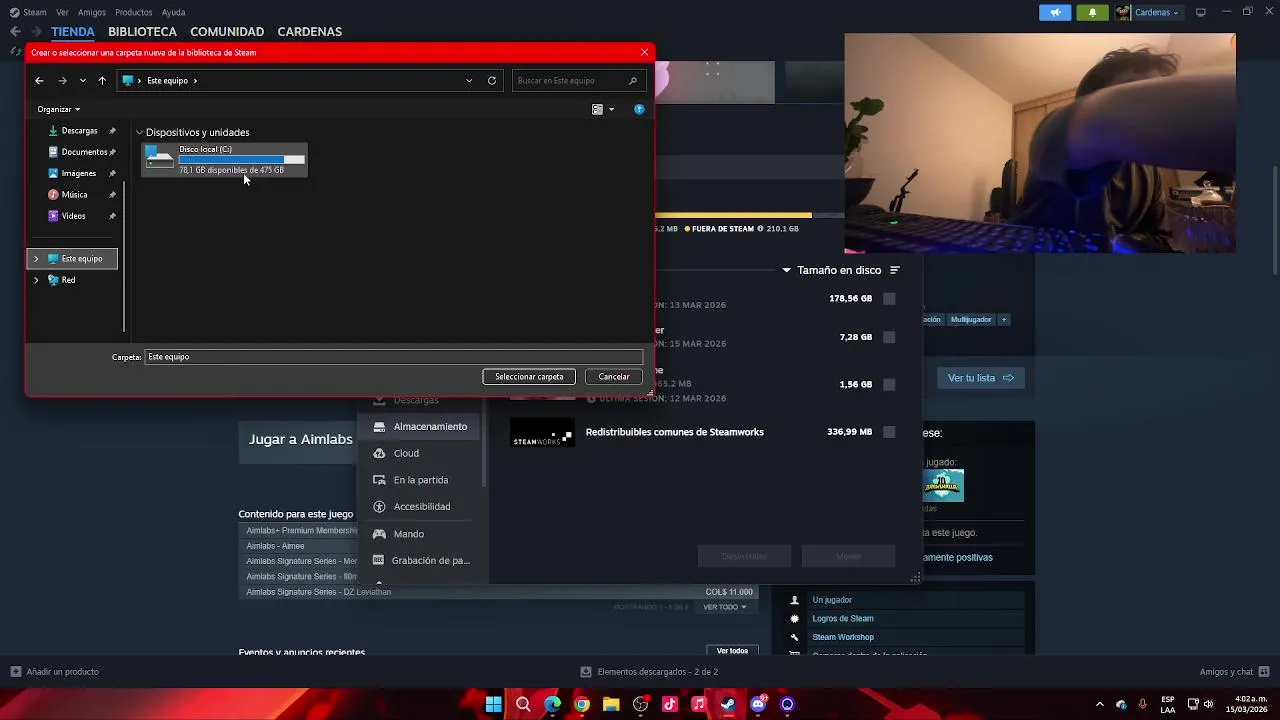Click Cancelar in the folder dialog
This screenshot has height=720, width=1280.
pos(614,377)
